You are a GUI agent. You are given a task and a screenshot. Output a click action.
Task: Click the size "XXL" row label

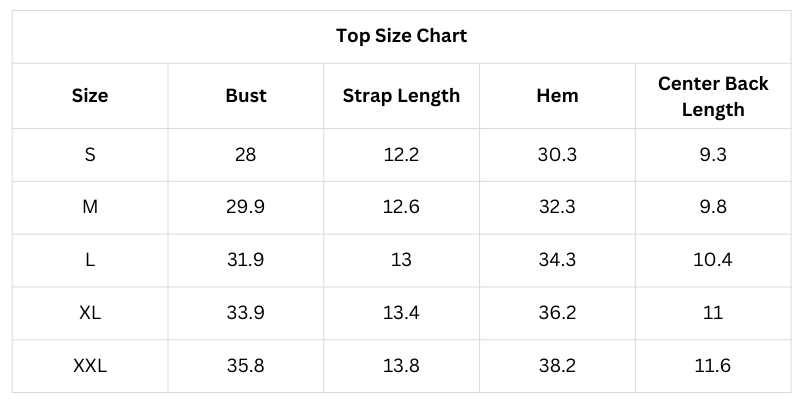click(x=90, y=366)
